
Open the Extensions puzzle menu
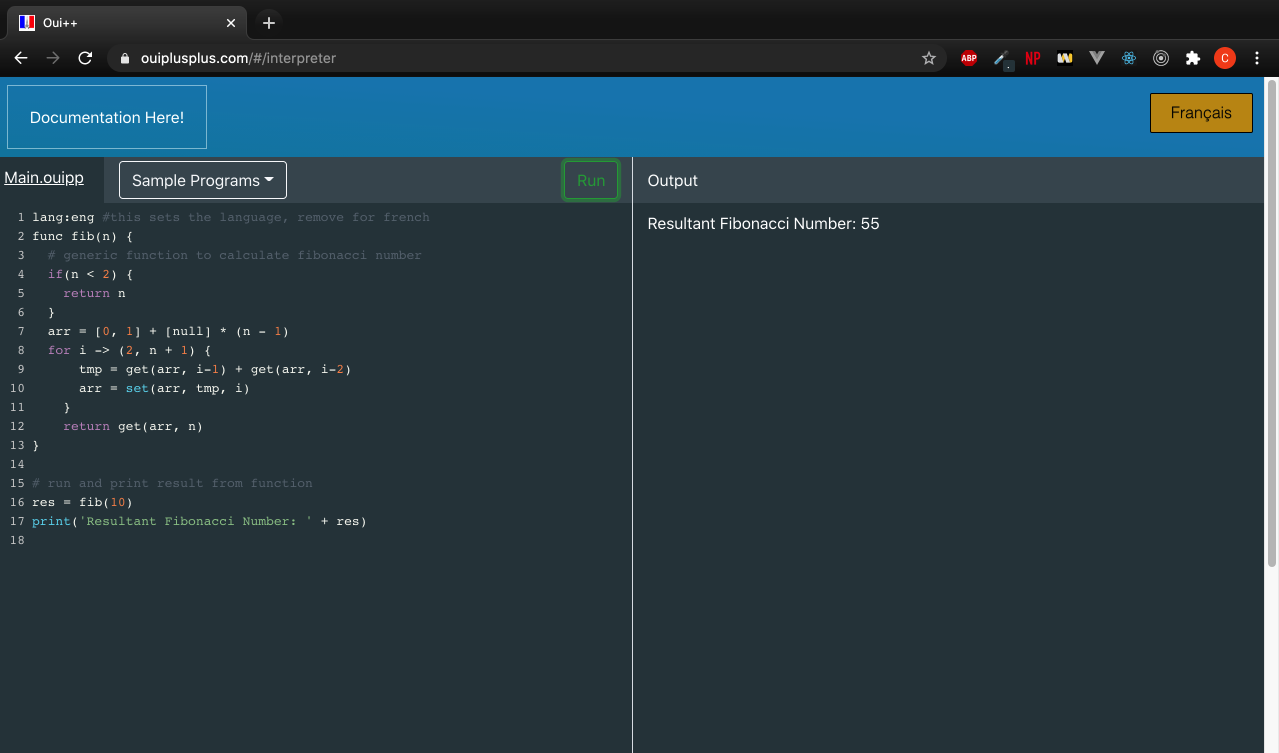pyautogui.click(x=1193, y=58)
